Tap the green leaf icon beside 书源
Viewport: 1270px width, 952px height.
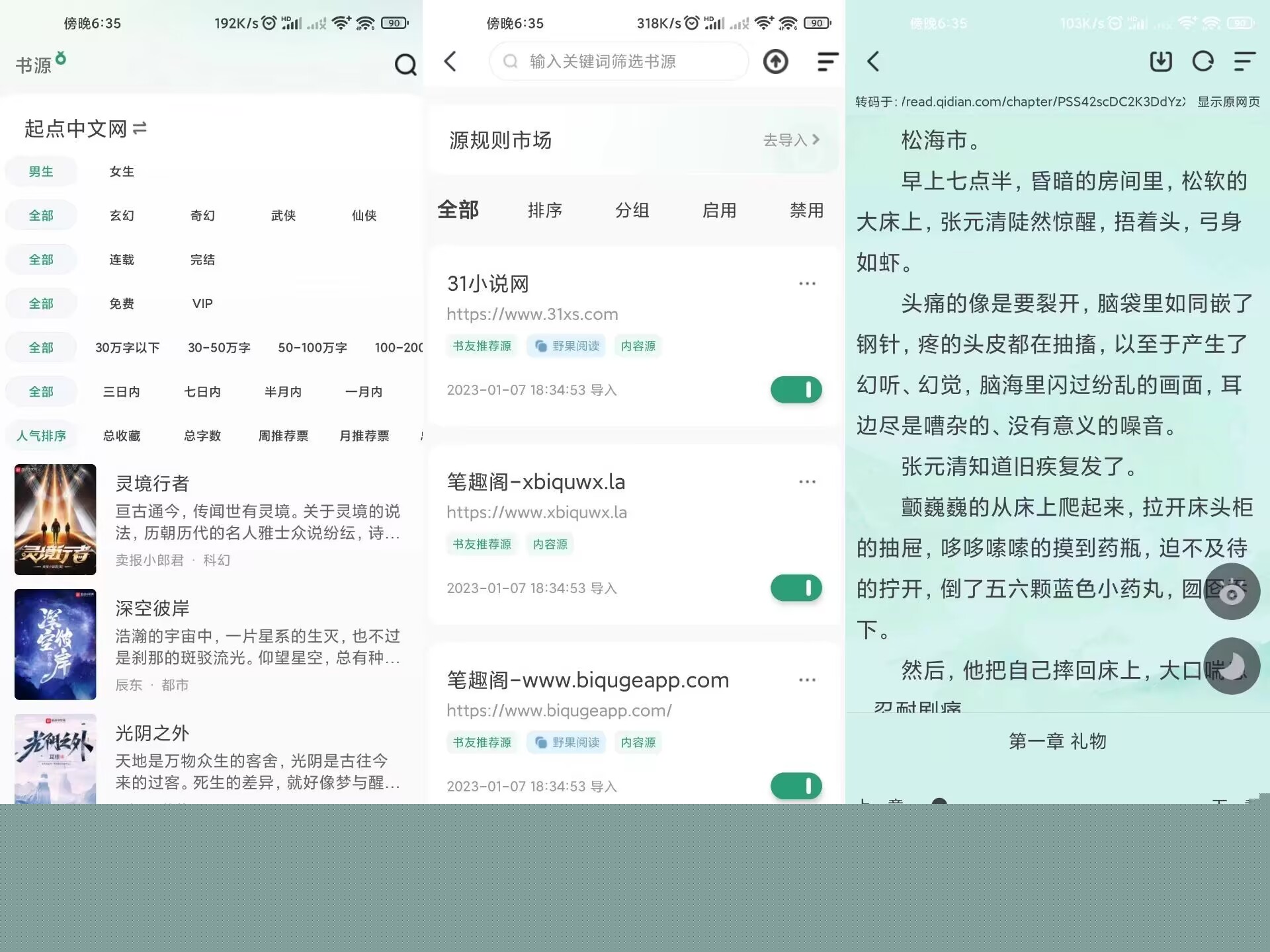61,58
